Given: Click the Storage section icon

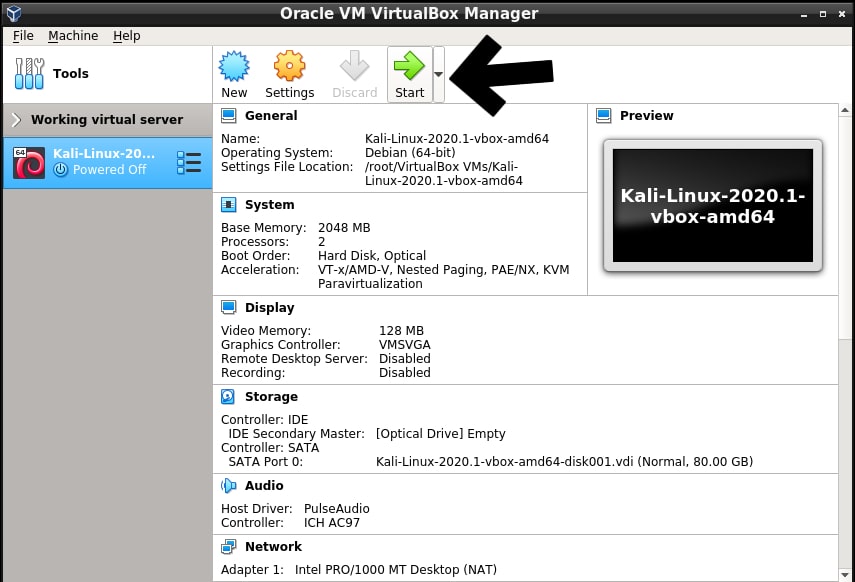Looking at the screenshot, I should (x=226, y=397).
